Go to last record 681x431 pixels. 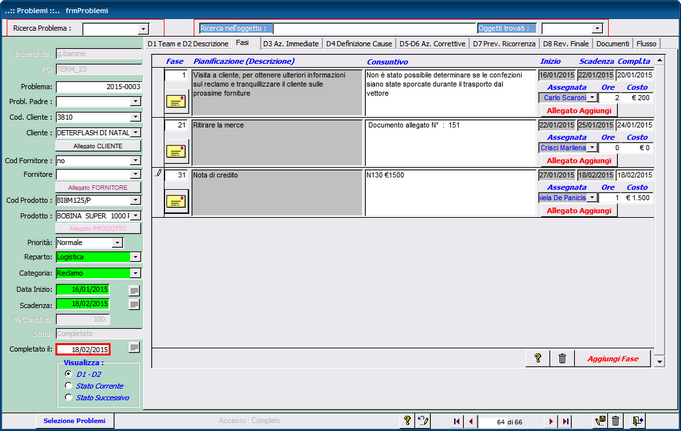coord(565,421)
